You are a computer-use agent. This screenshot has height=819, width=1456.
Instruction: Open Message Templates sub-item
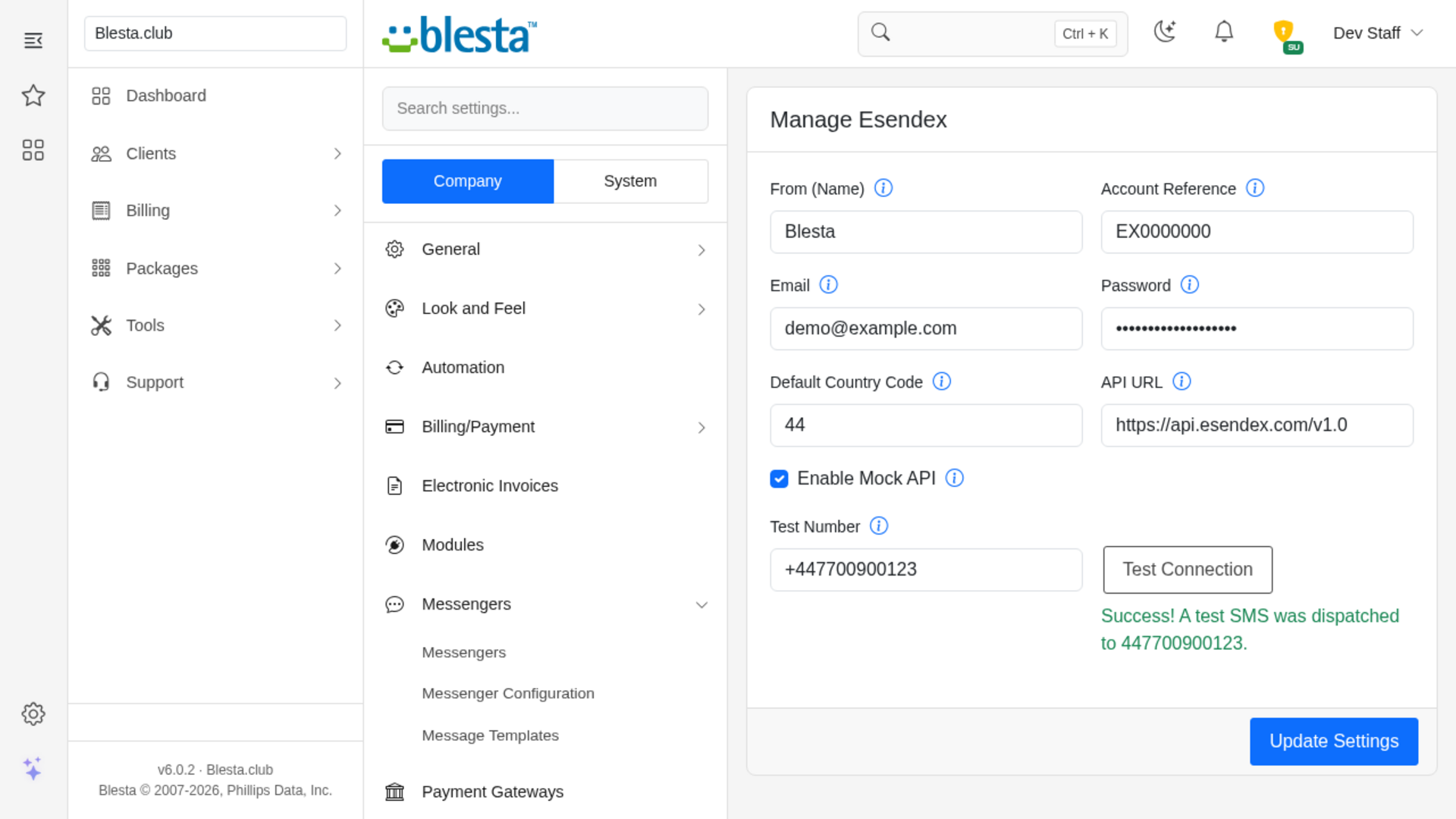pyautogui.click(x=490, y=736)
